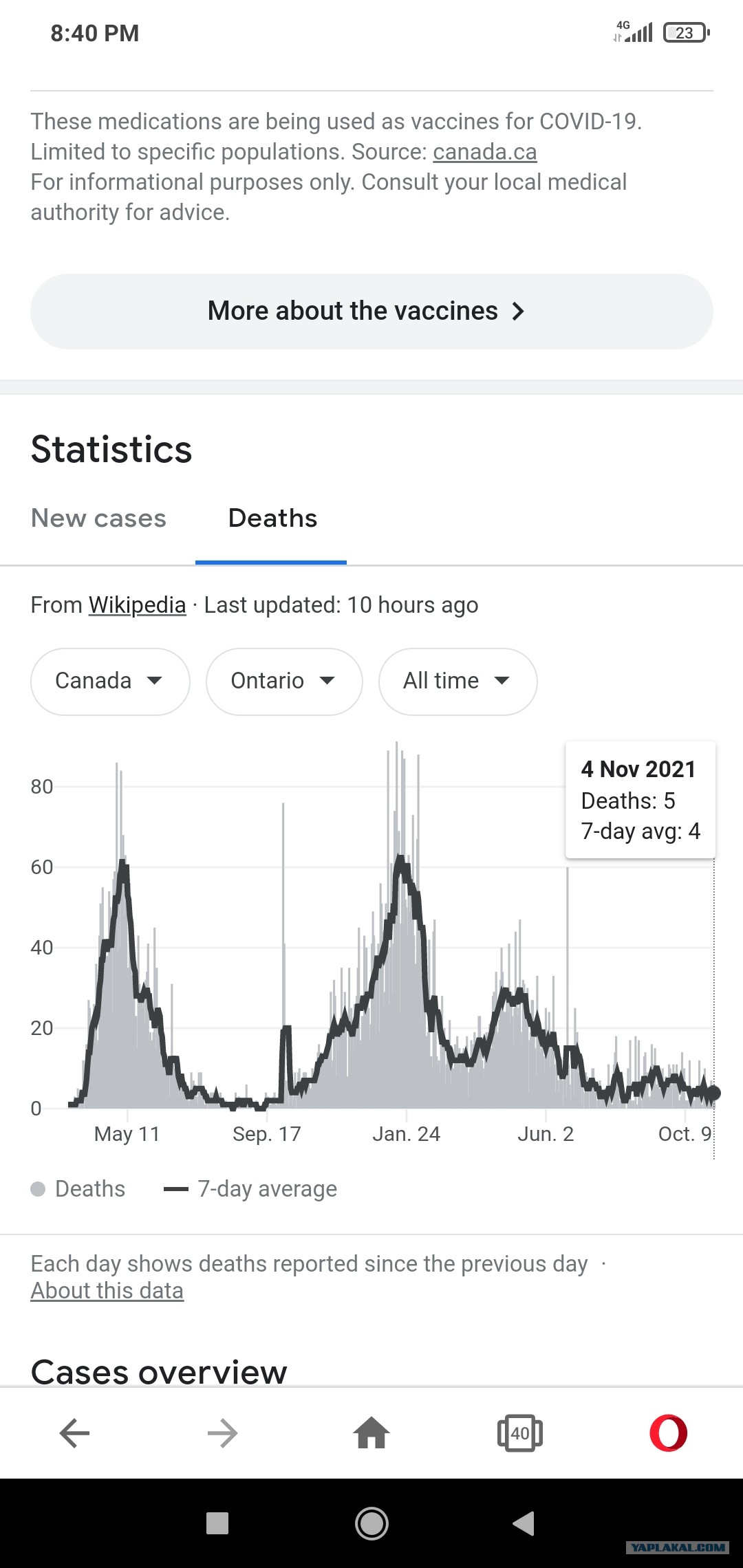The width and height of the screenshot is (743, 1568).
Task: Open the About this data link
Action: tap(107, 1291)
